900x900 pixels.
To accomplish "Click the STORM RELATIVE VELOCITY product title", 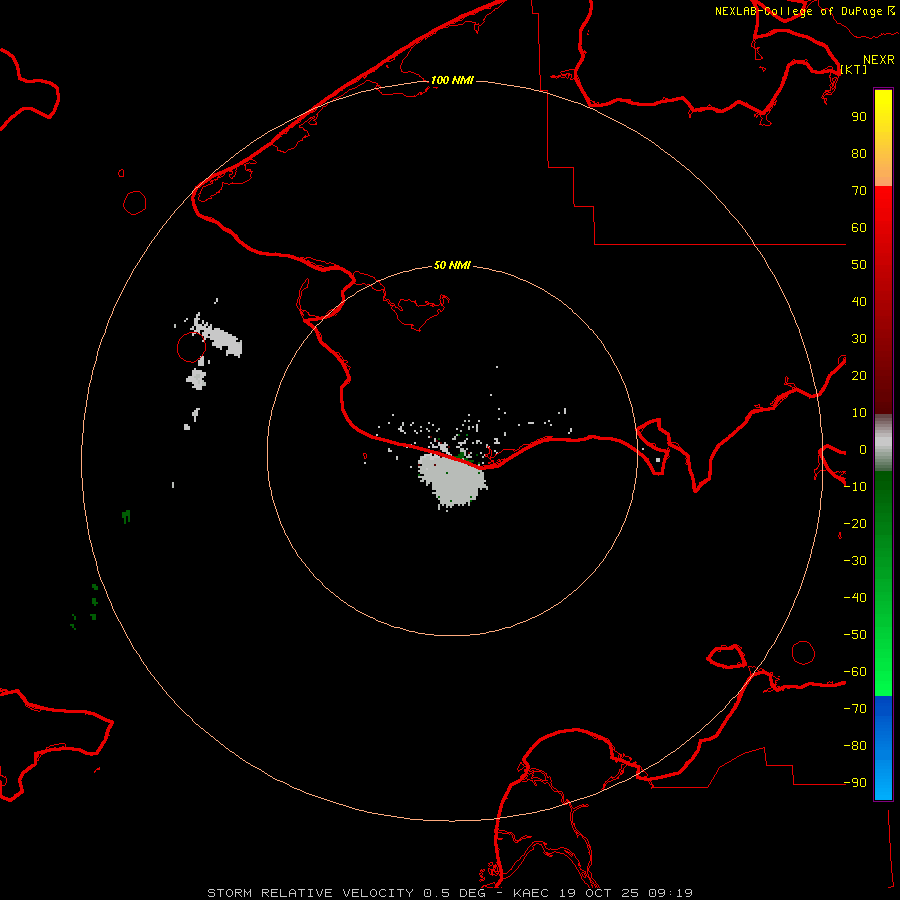I will 310,893.
